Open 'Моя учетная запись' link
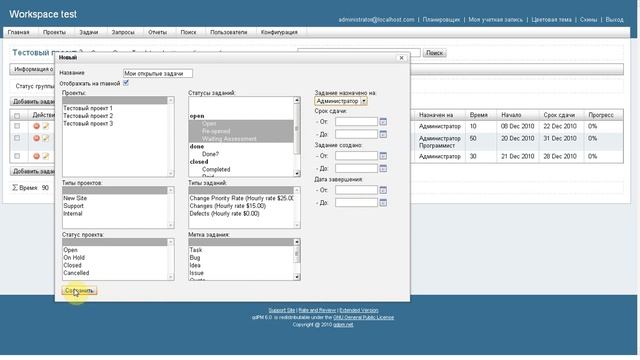 click(x=495, y=20)
